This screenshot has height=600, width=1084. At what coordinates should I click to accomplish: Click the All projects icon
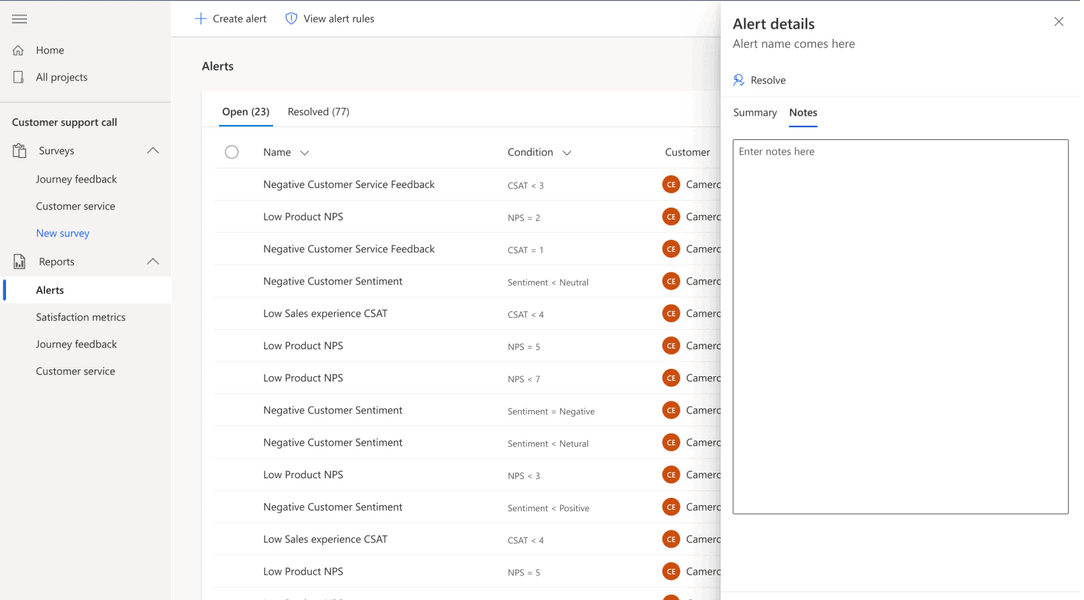click(x=18, y=77)
